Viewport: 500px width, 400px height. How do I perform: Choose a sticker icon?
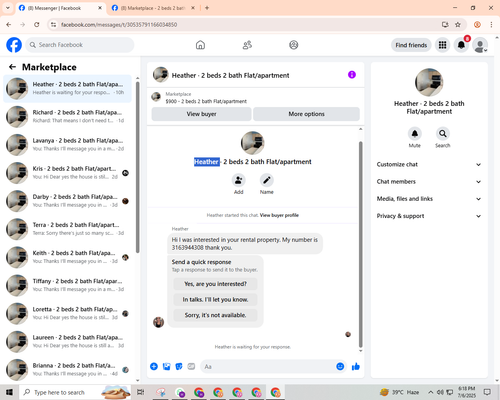tap(179, 367)
